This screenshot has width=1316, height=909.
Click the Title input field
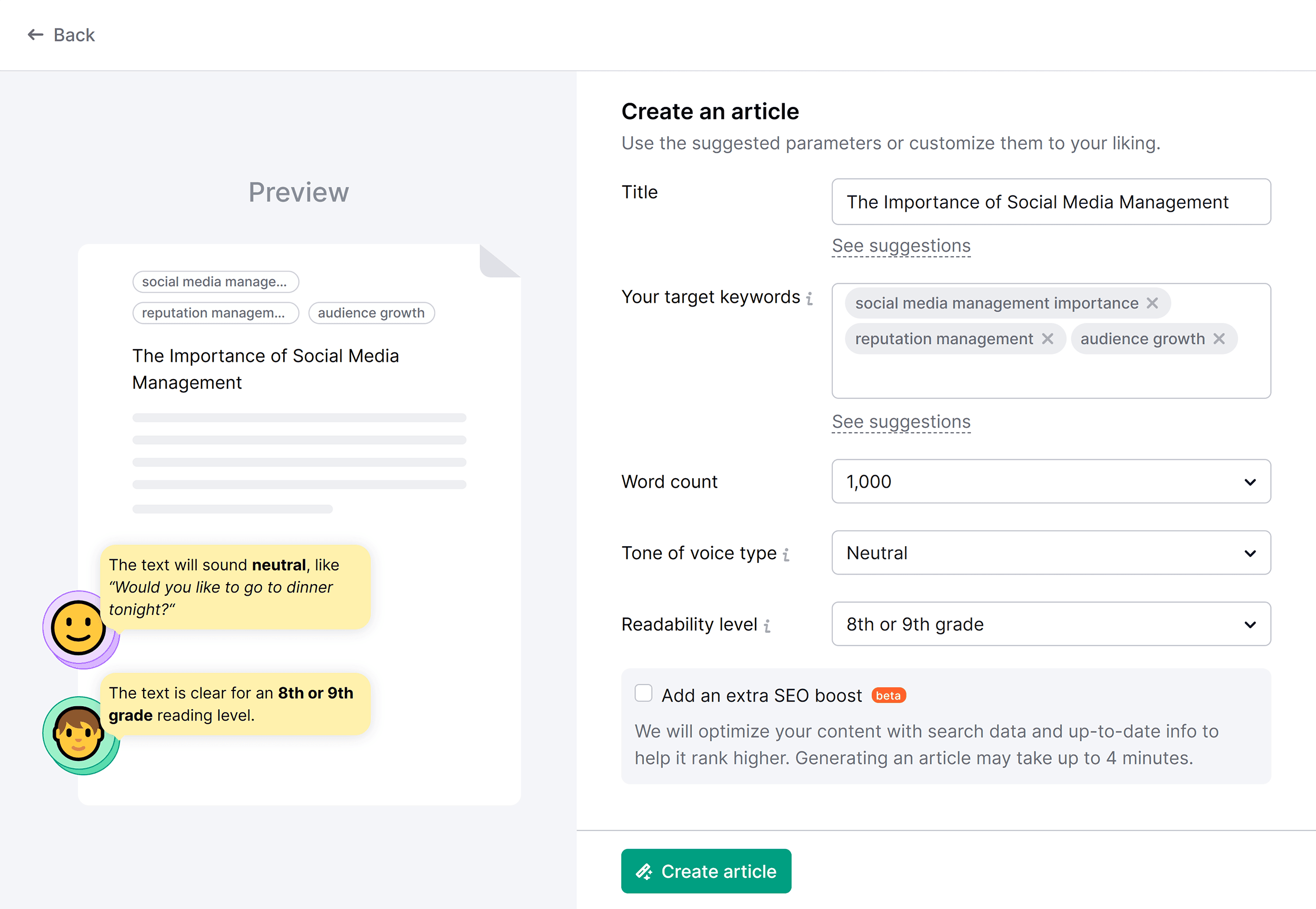click(x=1050, y=202)
